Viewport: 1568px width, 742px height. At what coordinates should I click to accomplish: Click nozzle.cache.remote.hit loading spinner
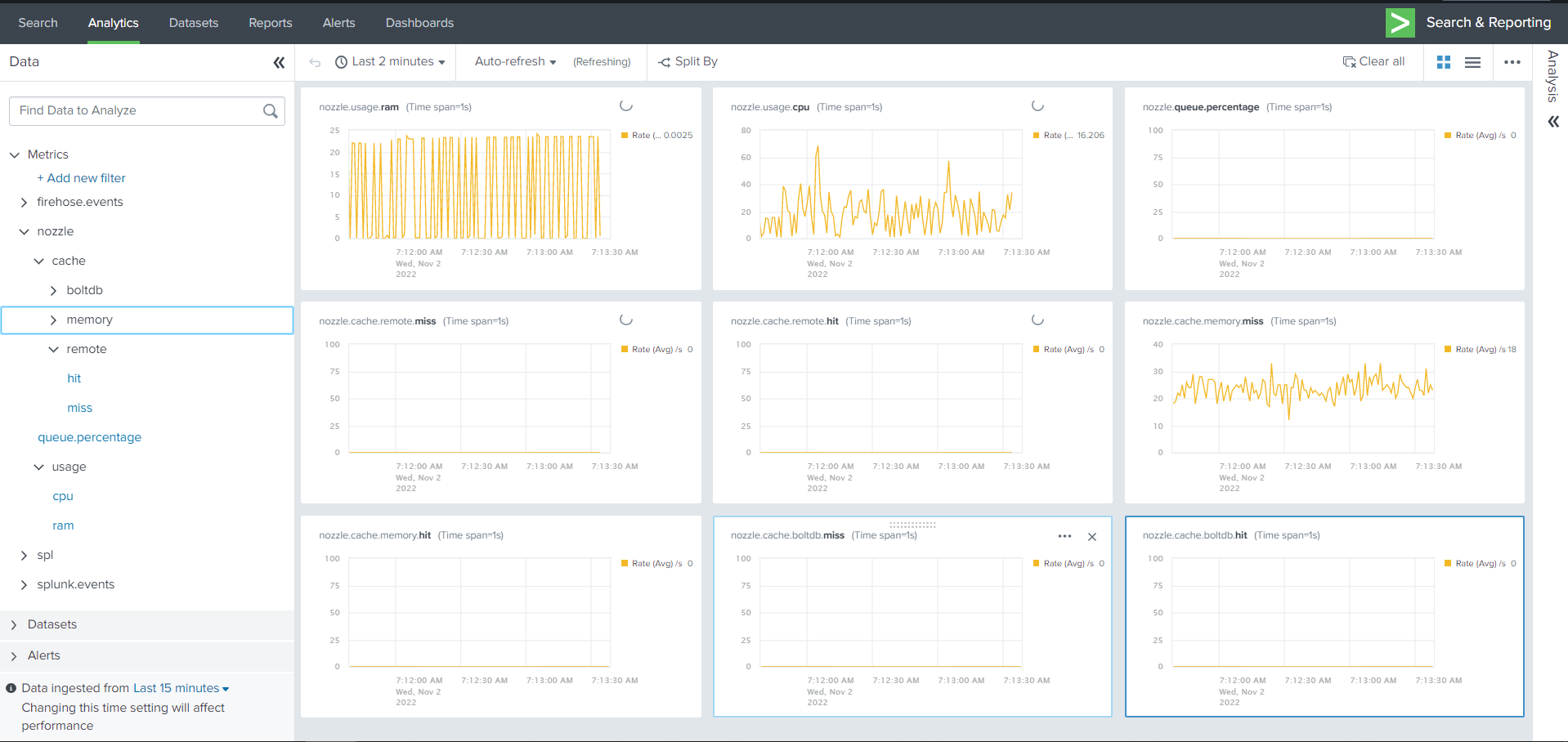[1037, 320]
